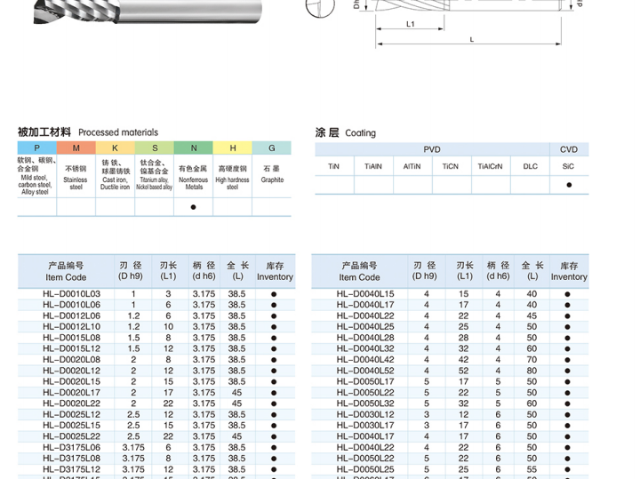Select the green N material swatch
Viewport: 640px width, 479px height.
point(193,148)
